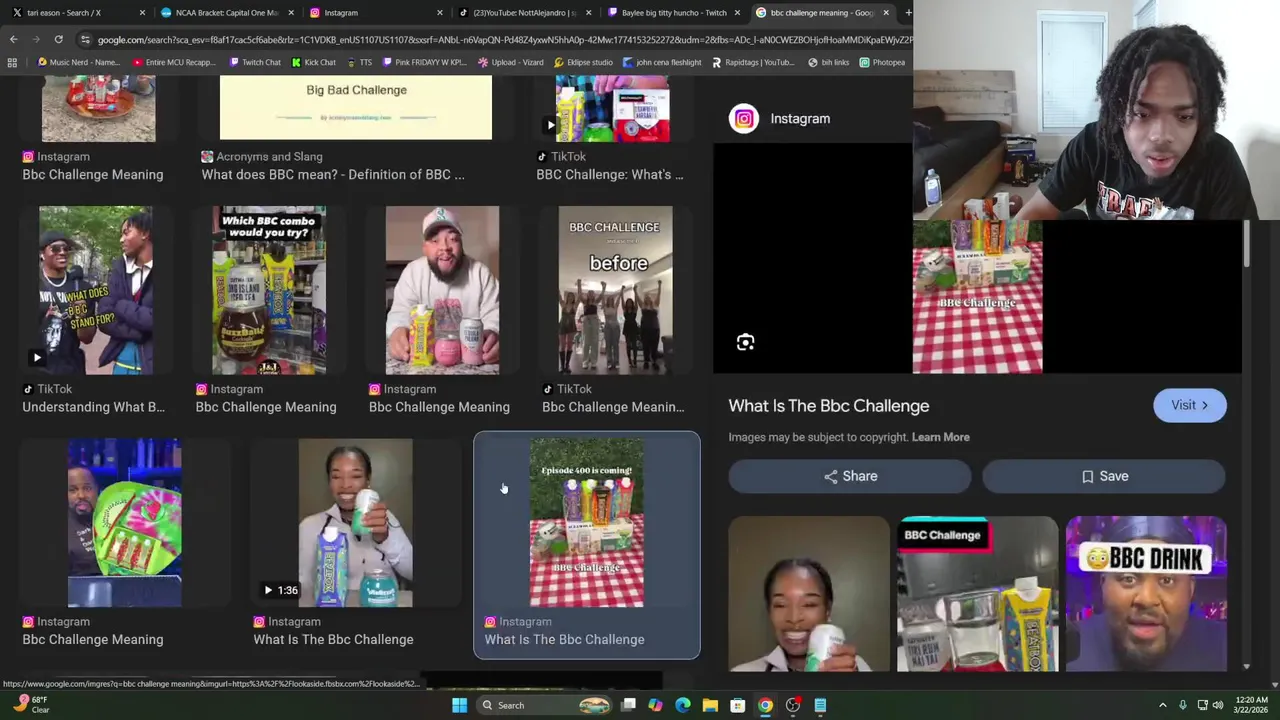Open the blue notepad app on taskbar
This screenshot has width=1280, height=720.
[820, 705]
